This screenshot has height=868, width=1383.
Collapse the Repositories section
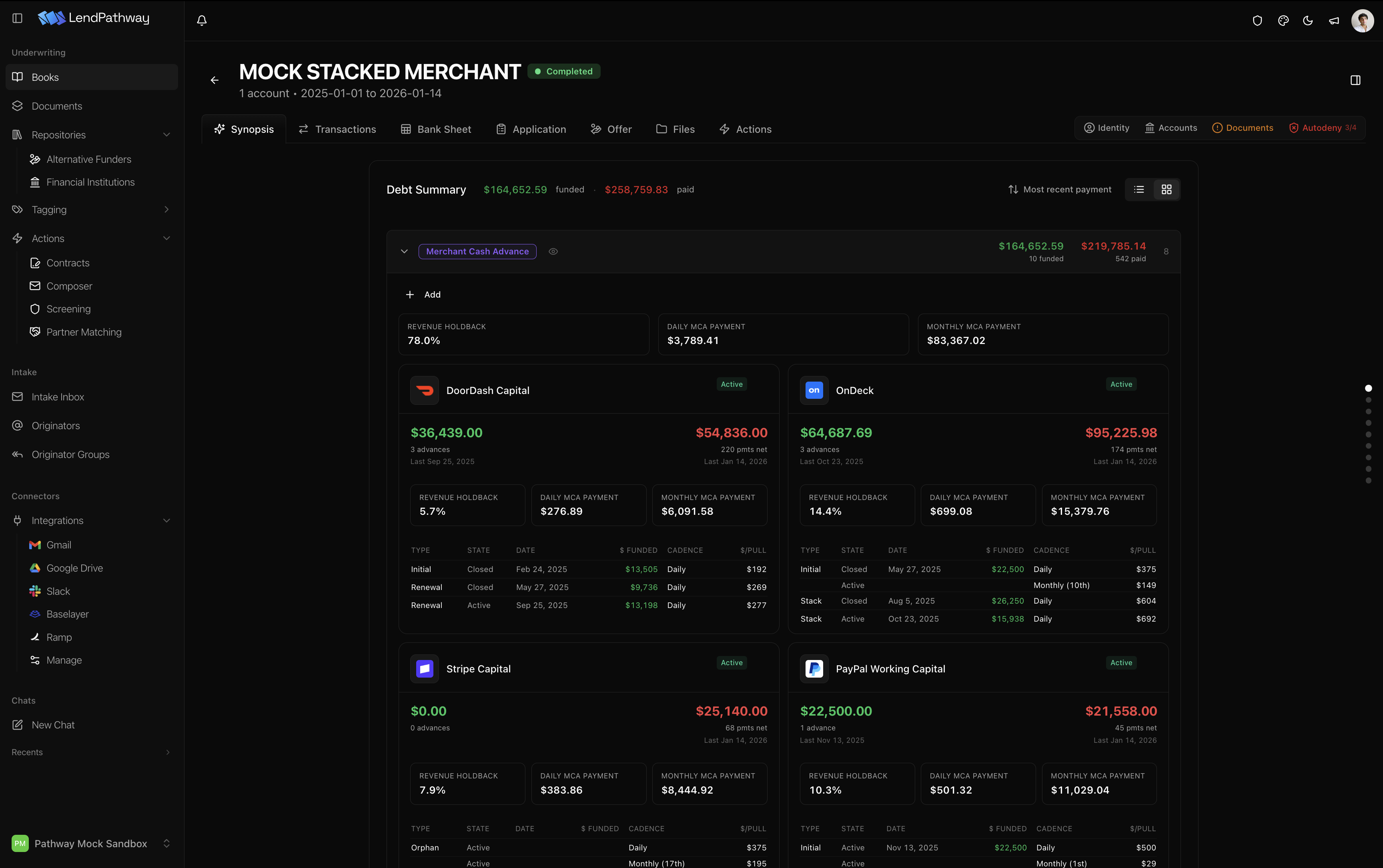coord(166,135)
